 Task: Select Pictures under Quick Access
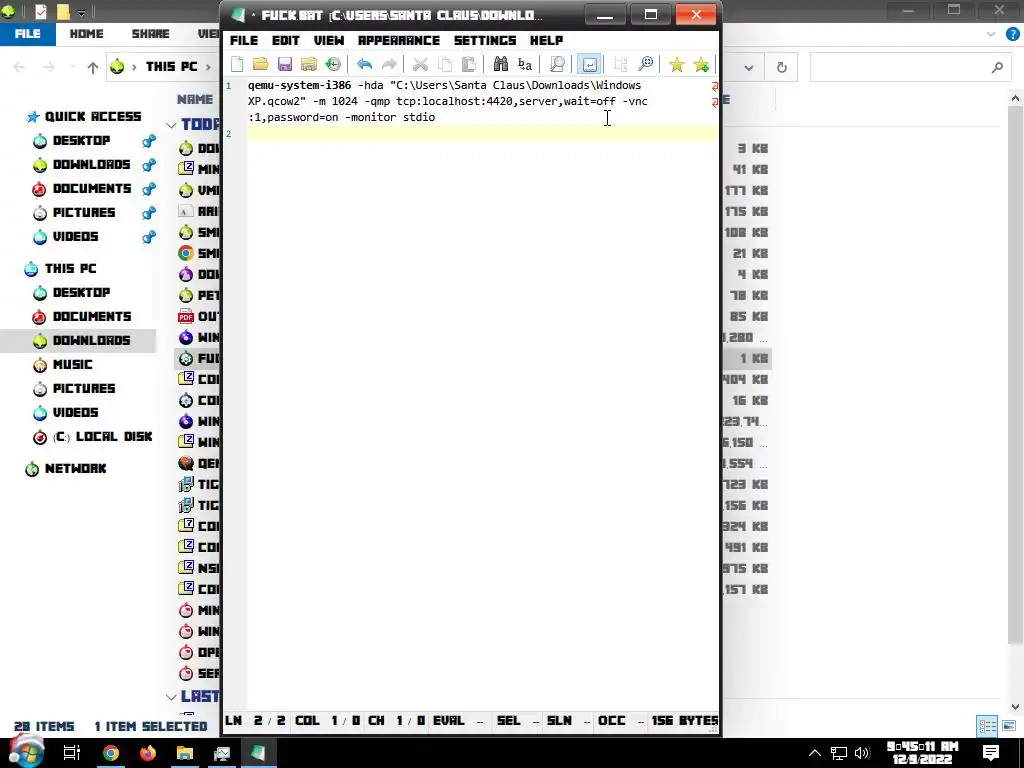(84, 213)
